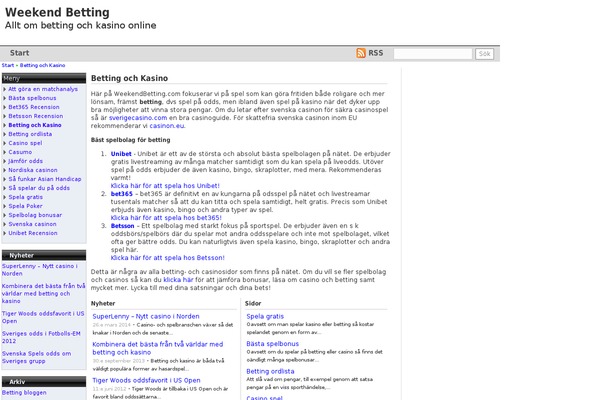
Task: Open Betting bloggen archive link
Action: click(x=24, y=393)
